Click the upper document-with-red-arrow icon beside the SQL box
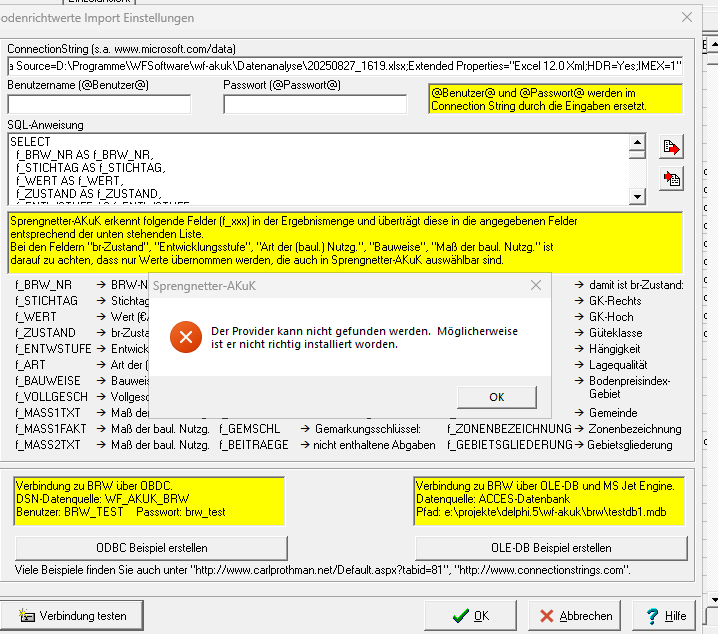 click(671, 147)
